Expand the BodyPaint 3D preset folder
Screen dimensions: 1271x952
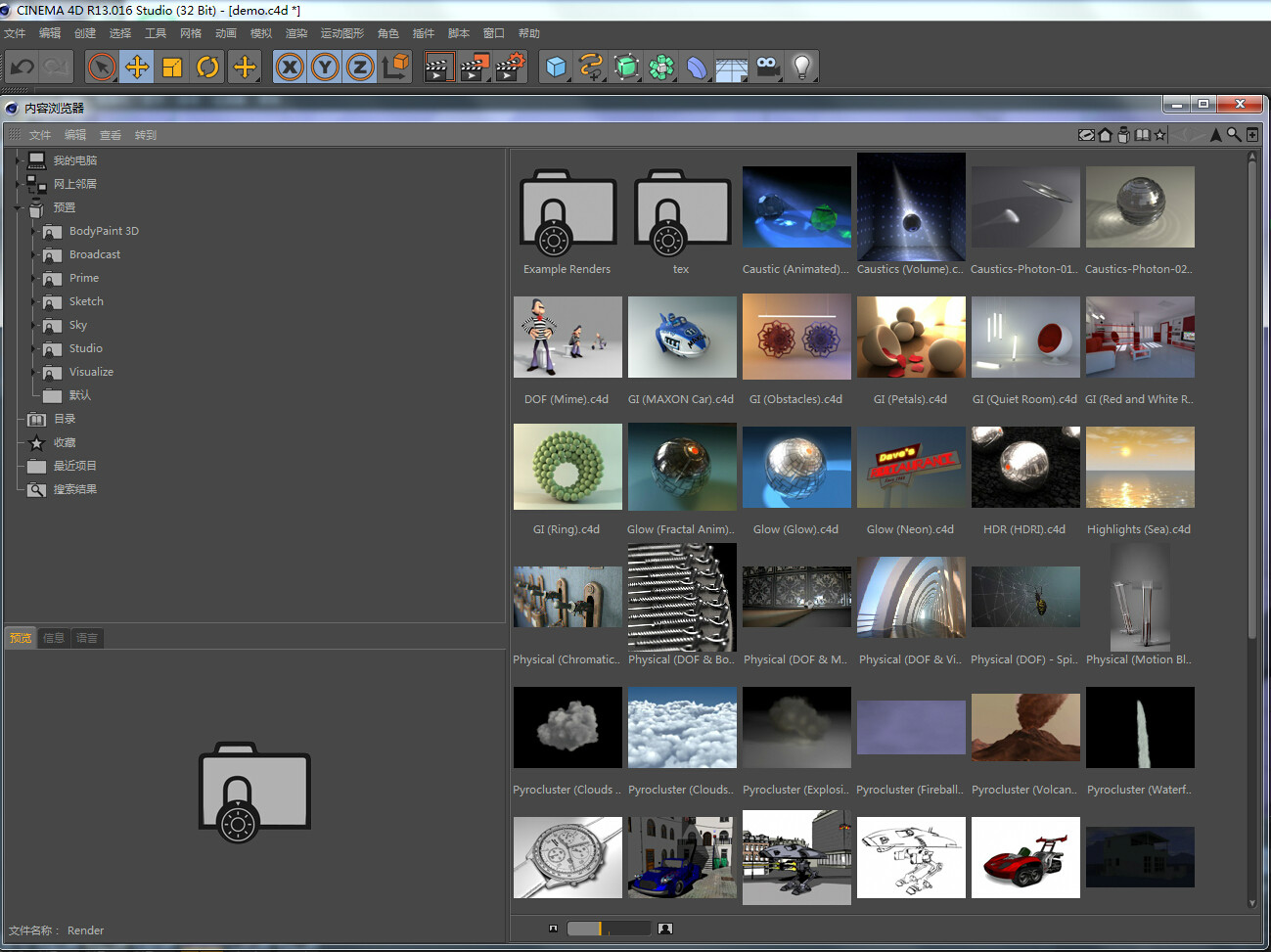(33, 231)
